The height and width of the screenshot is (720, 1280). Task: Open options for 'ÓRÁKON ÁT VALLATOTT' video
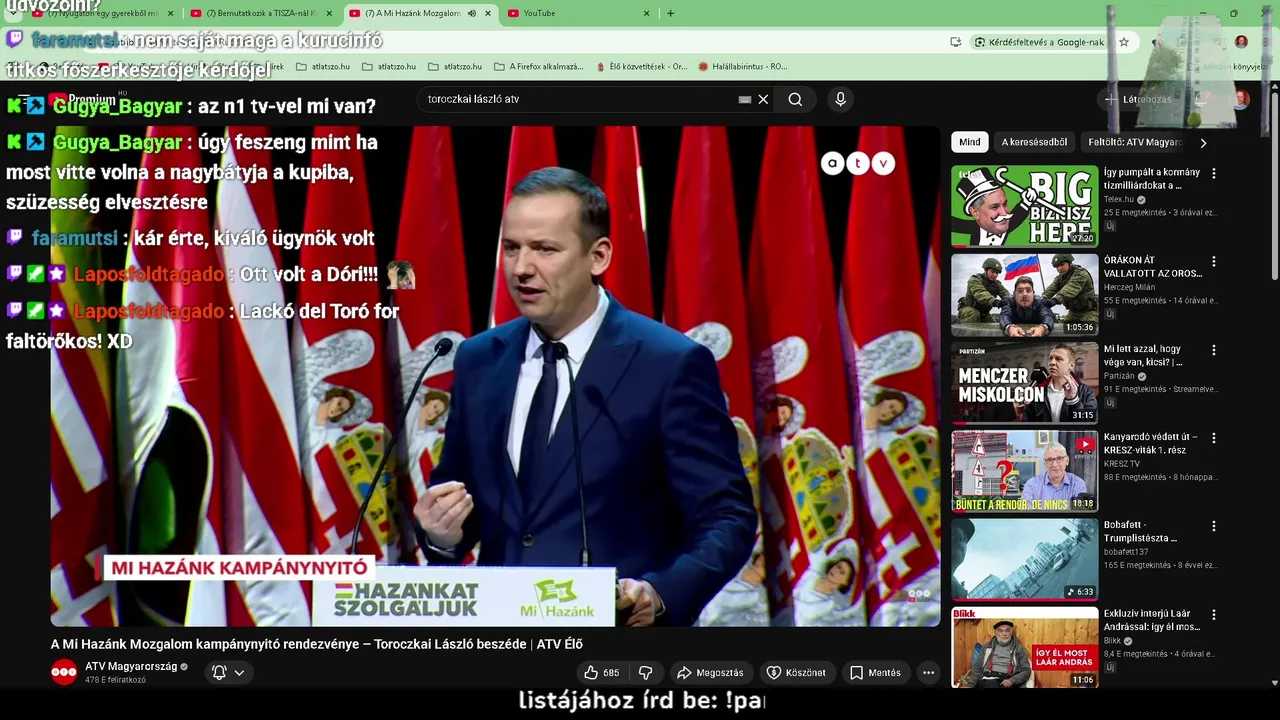coord(1214,261)
